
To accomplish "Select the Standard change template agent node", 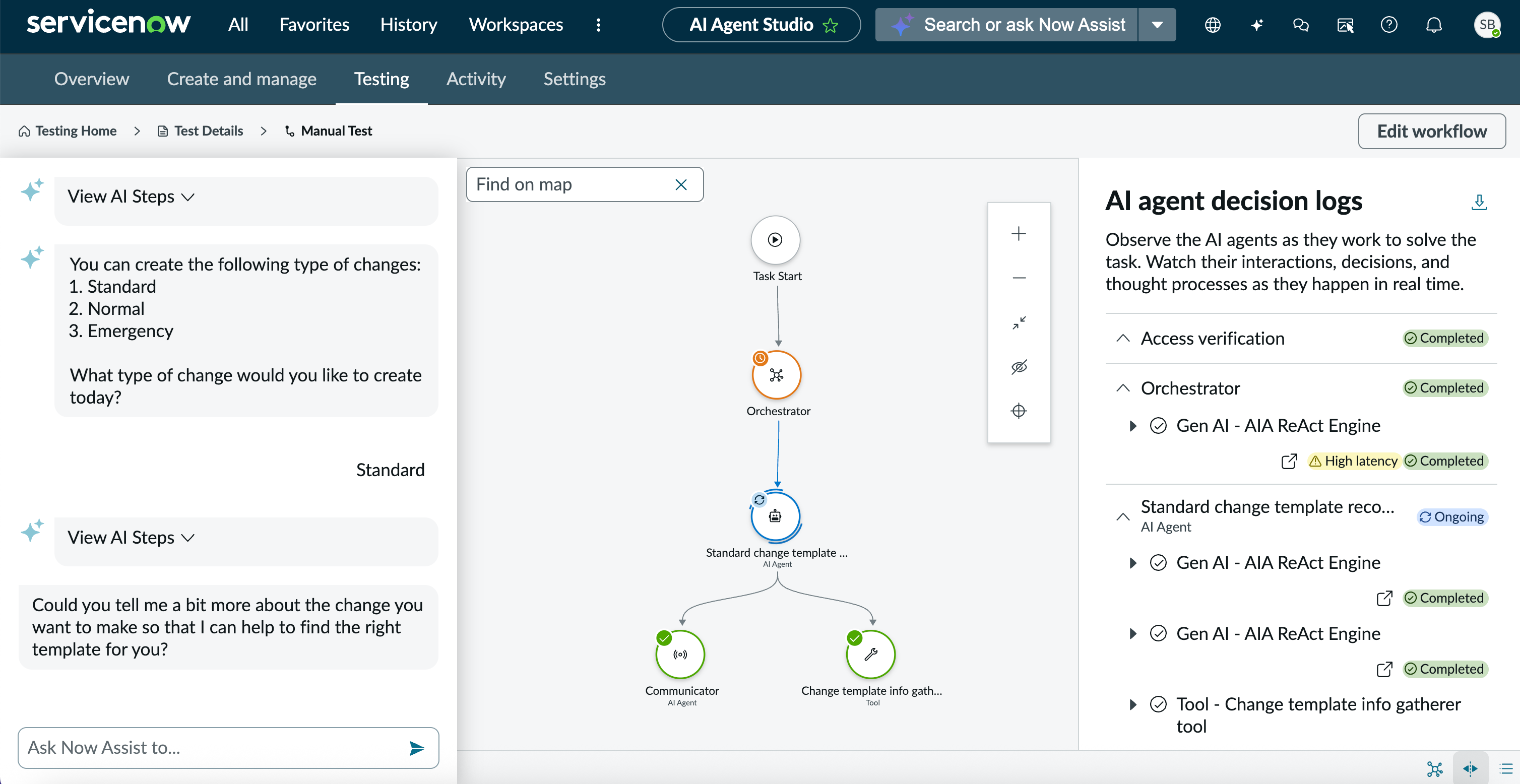I will (775, 516).
